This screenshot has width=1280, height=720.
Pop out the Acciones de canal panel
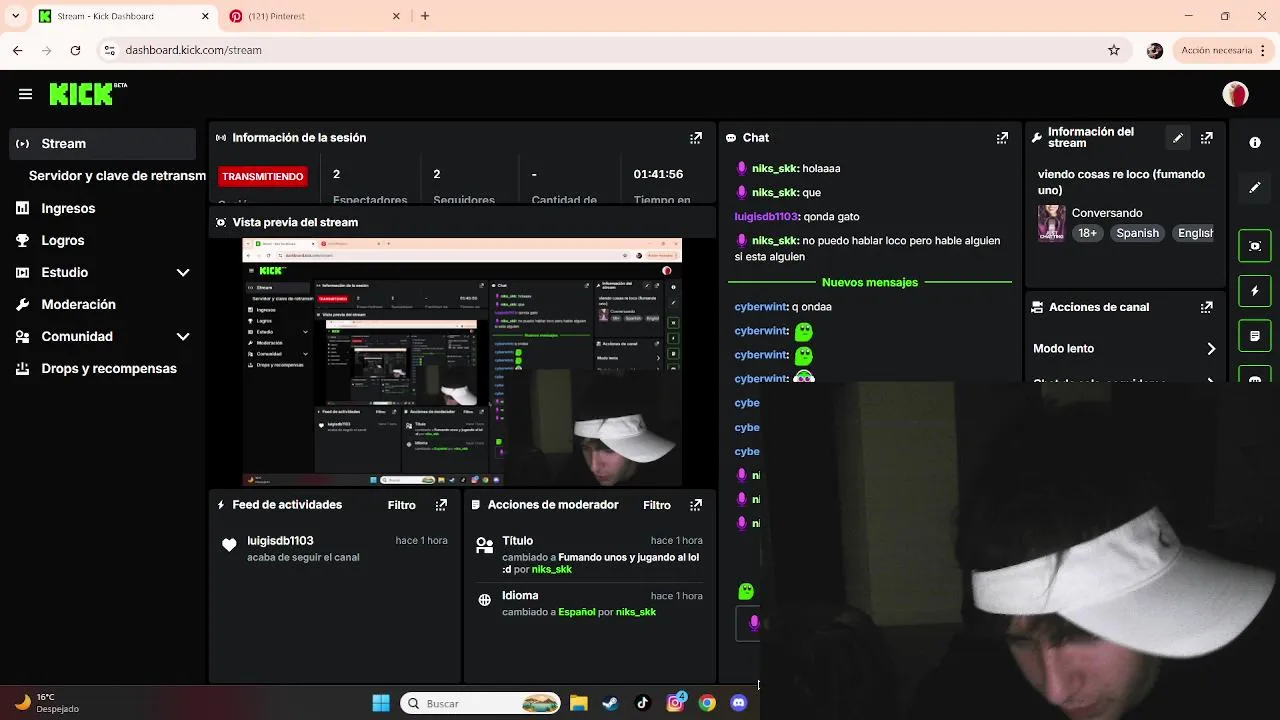(1207, 307)
